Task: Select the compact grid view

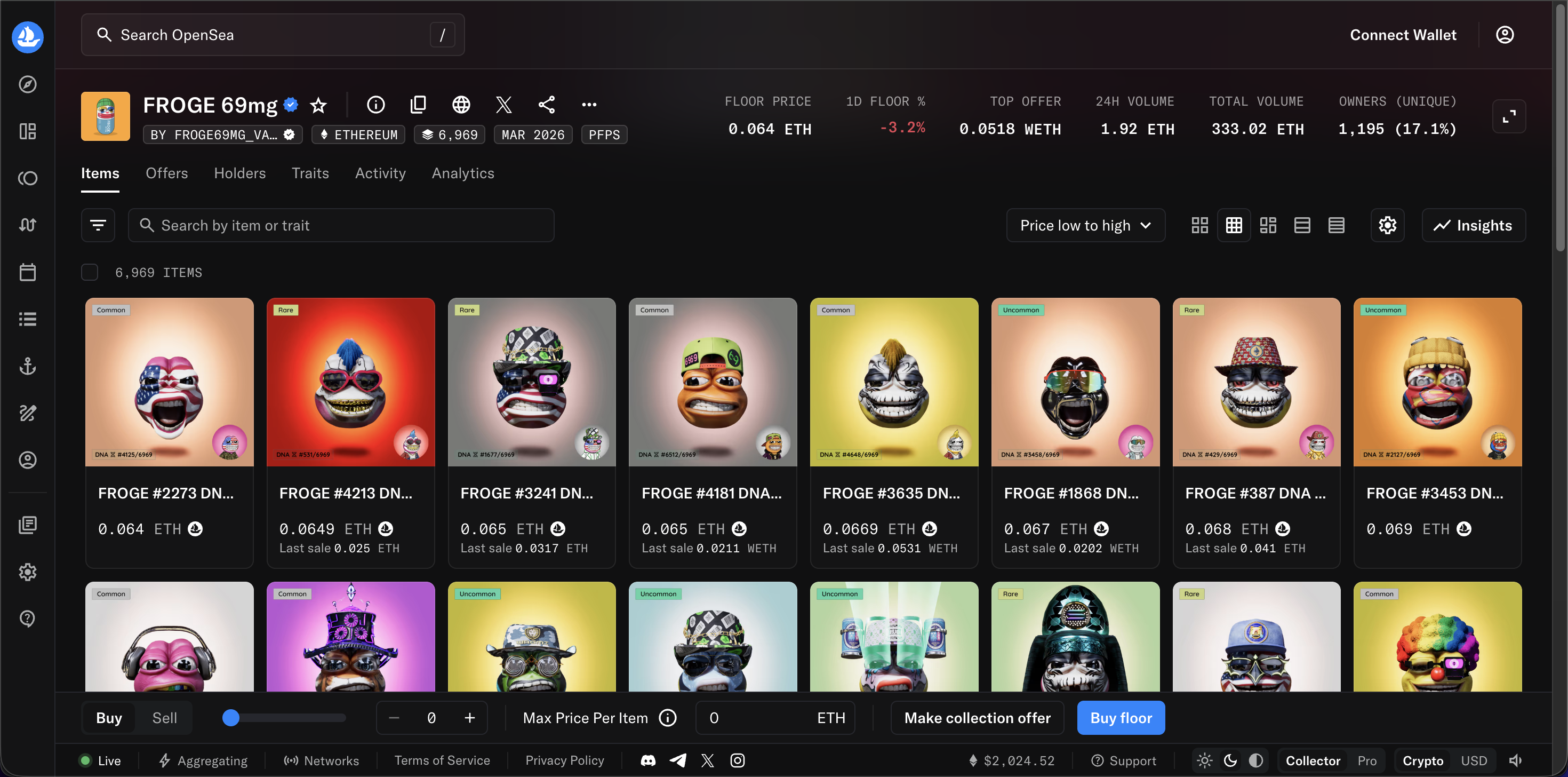Action: coord(1234,225)
